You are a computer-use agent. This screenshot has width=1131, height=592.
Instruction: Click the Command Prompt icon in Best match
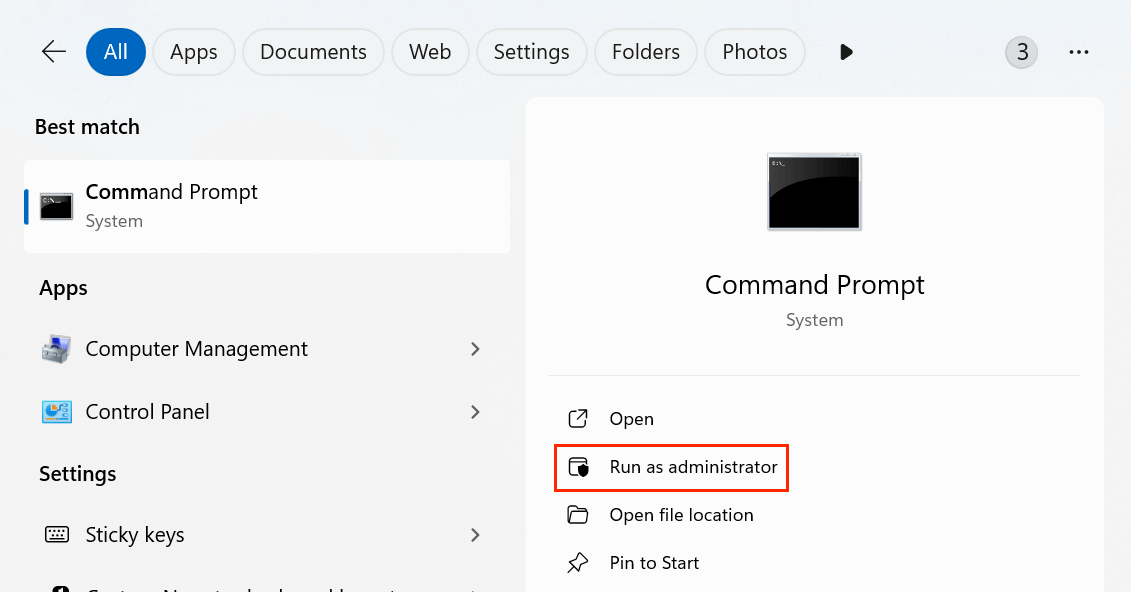click(55, 206)
